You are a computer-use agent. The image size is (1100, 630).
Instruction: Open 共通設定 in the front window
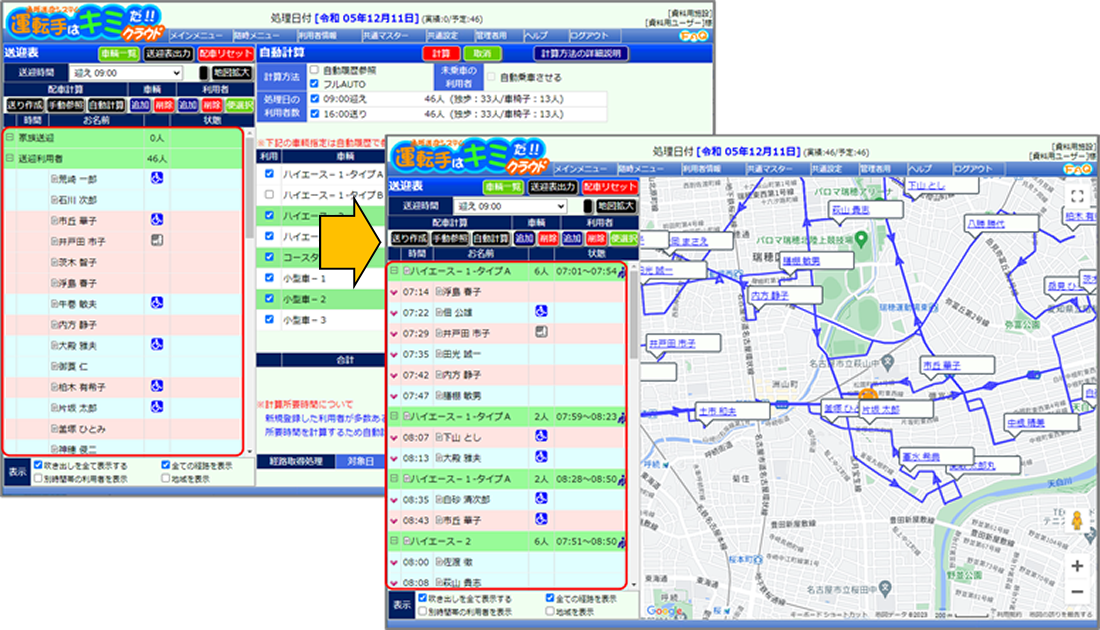pyautogui.click(x=828, y=169)
